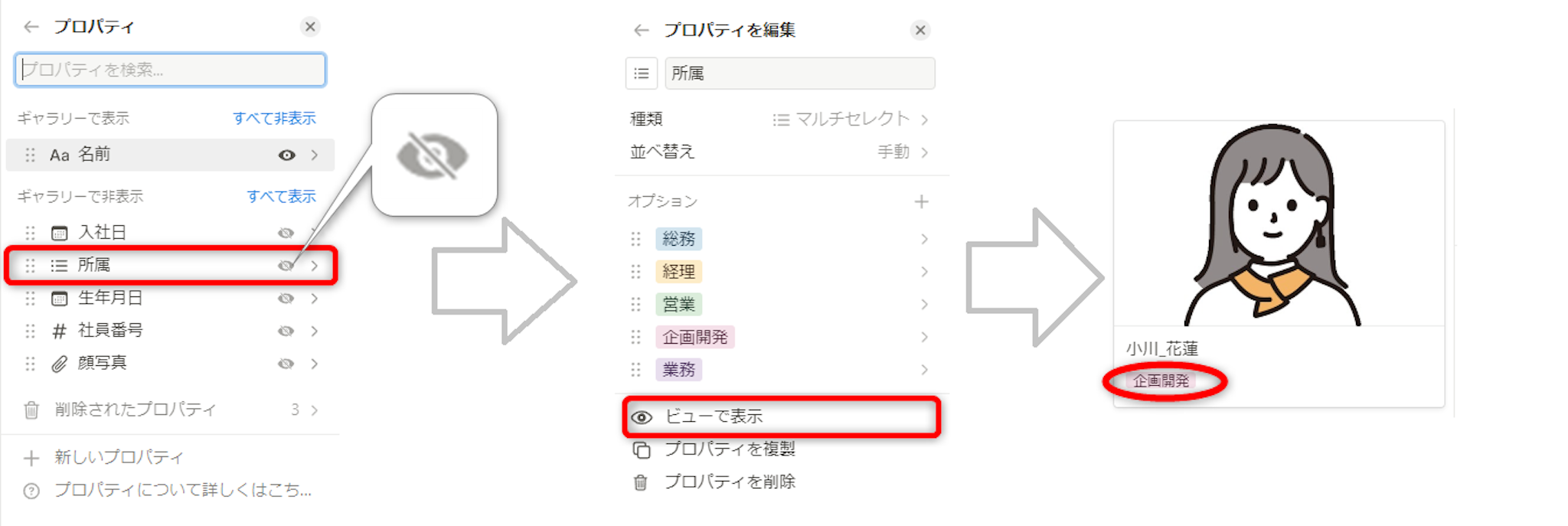
Task: Click すべて非表示 link
Action: (x=274, y=119)
